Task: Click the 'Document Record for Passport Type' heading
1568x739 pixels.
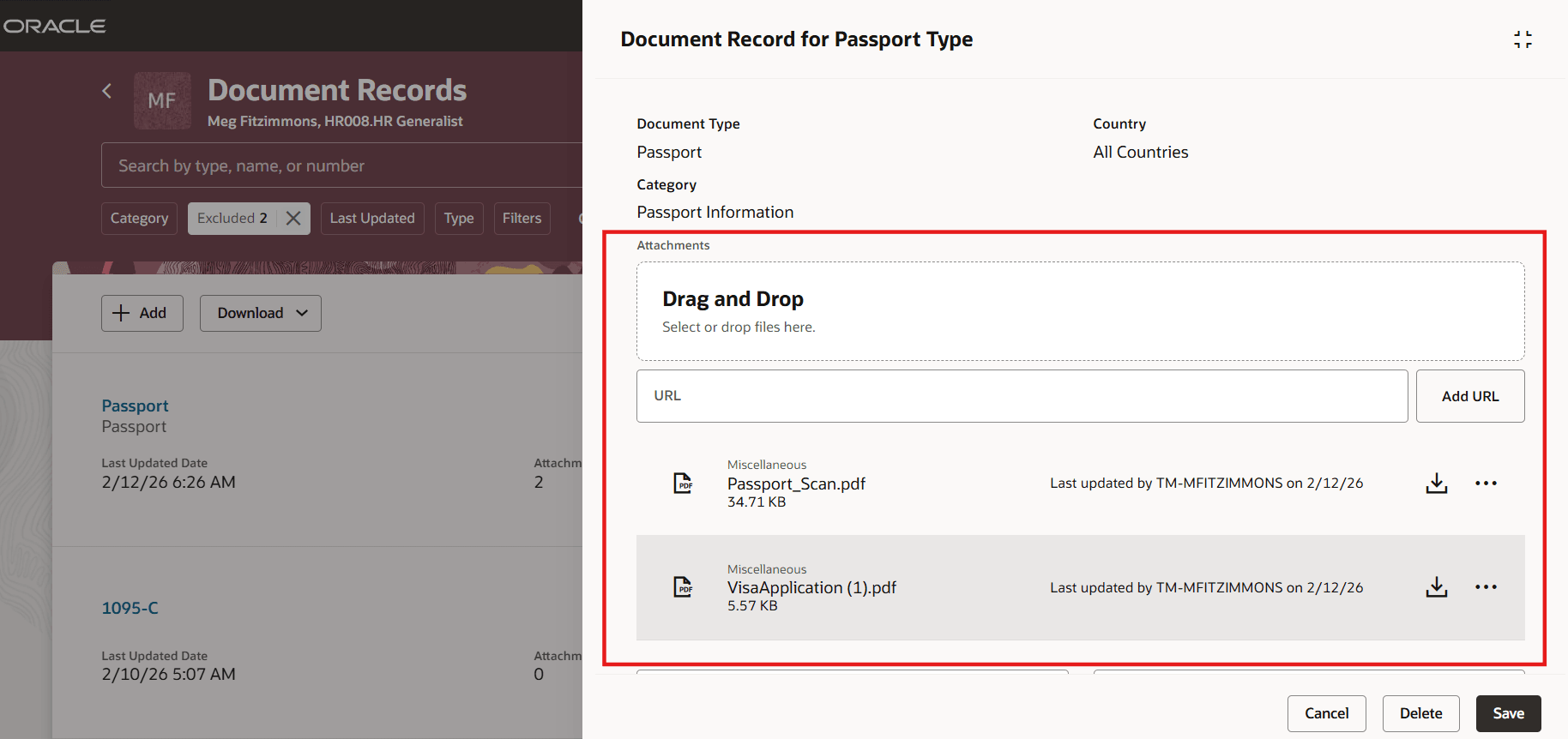Action: (x=796, y=39)
